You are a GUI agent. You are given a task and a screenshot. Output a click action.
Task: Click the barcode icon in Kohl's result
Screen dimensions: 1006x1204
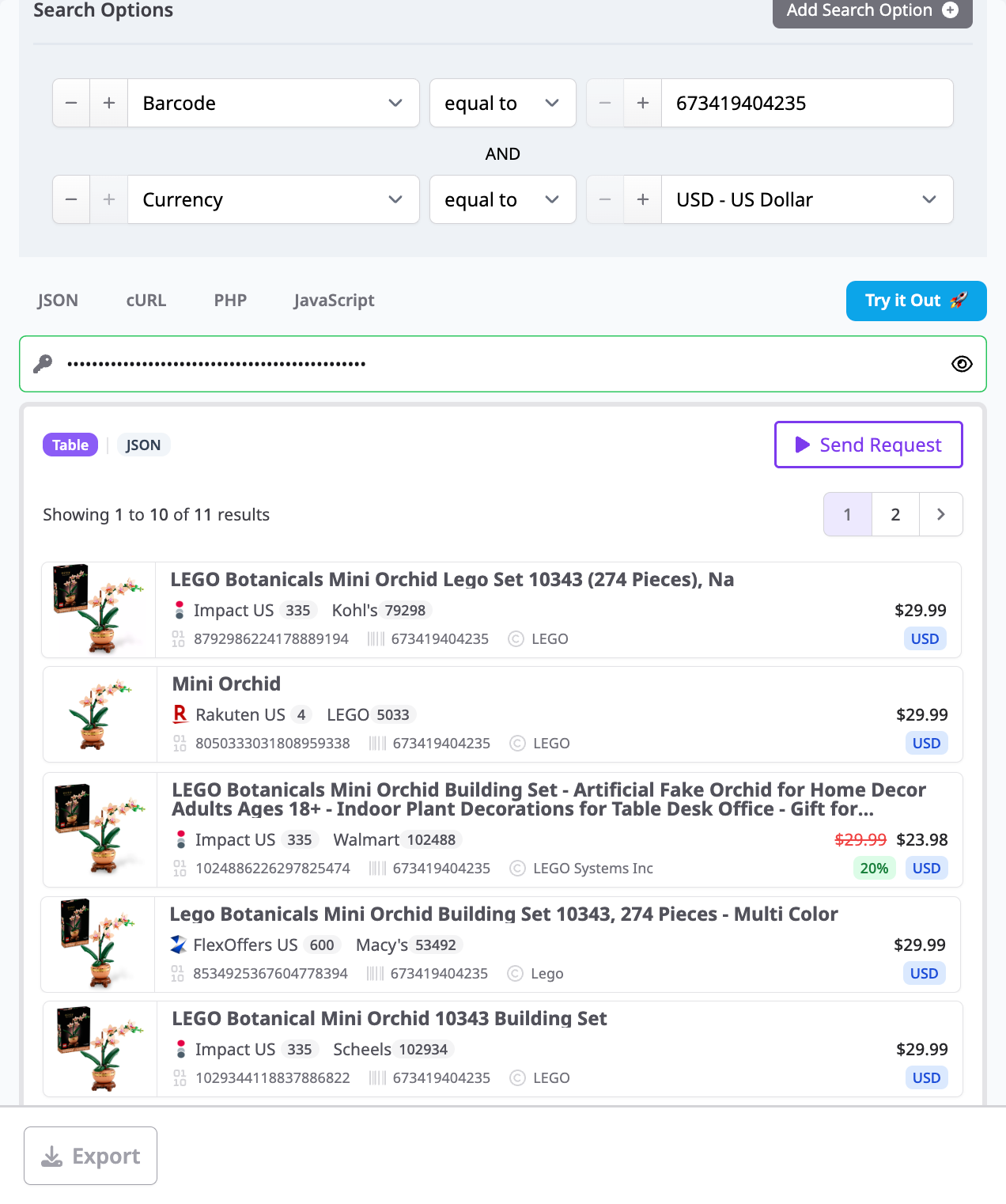[376, 638]
